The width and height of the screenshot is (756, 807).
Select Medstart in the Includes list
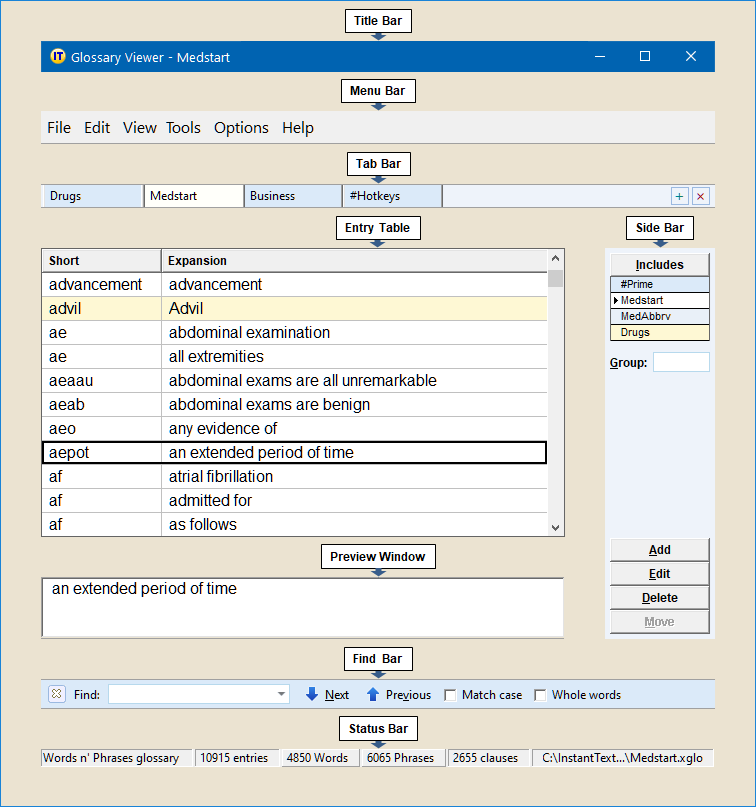[659, 300]
